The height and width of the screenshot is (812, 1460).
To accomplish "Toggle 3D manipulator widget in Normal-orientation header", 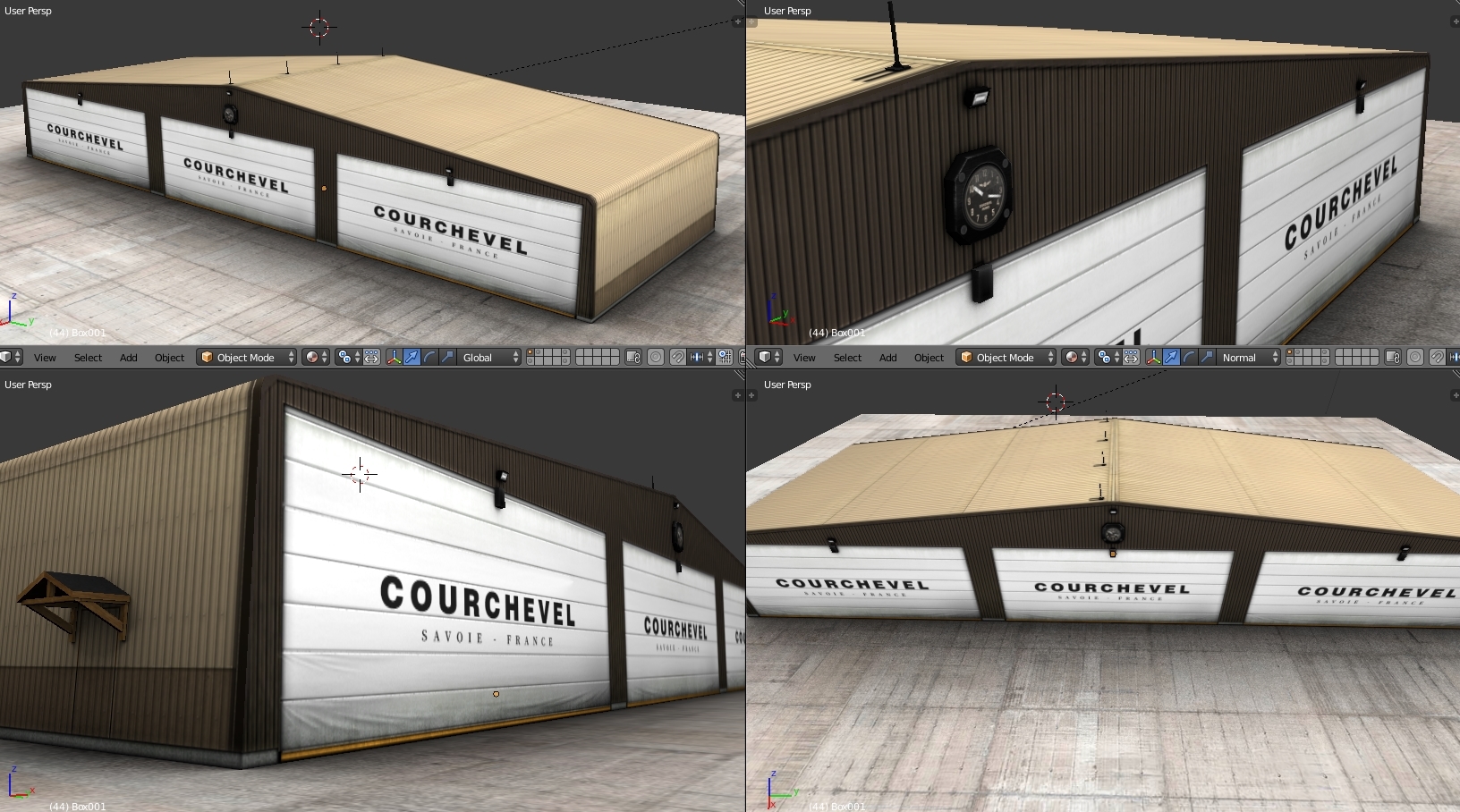I will click(x=1154, y=357).
